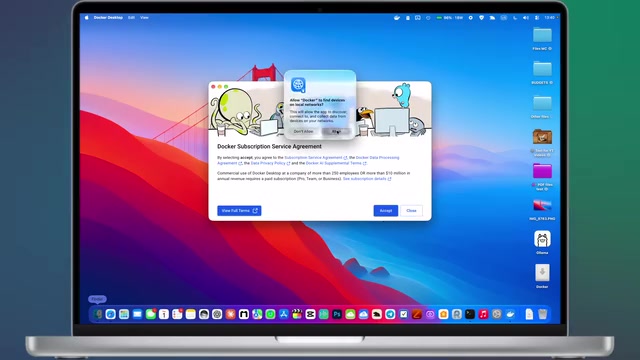
Task: Open the Music app in Dock
Action: coord(483,314)
